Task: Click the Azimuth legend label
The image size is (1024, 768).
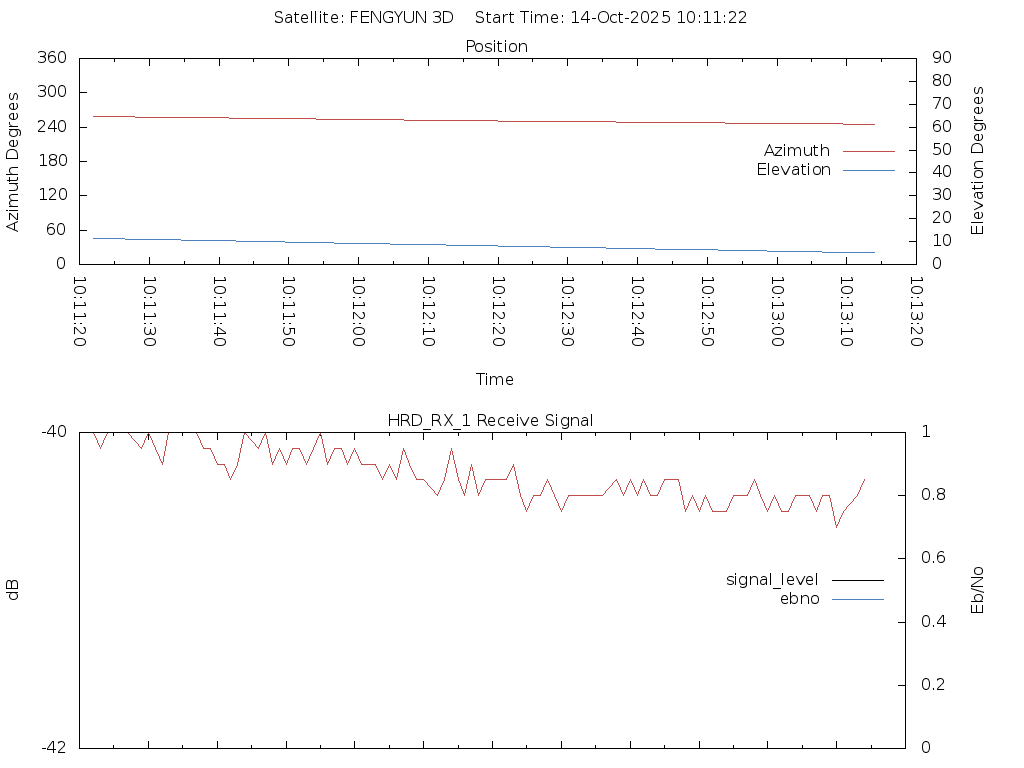Action: 796,150
